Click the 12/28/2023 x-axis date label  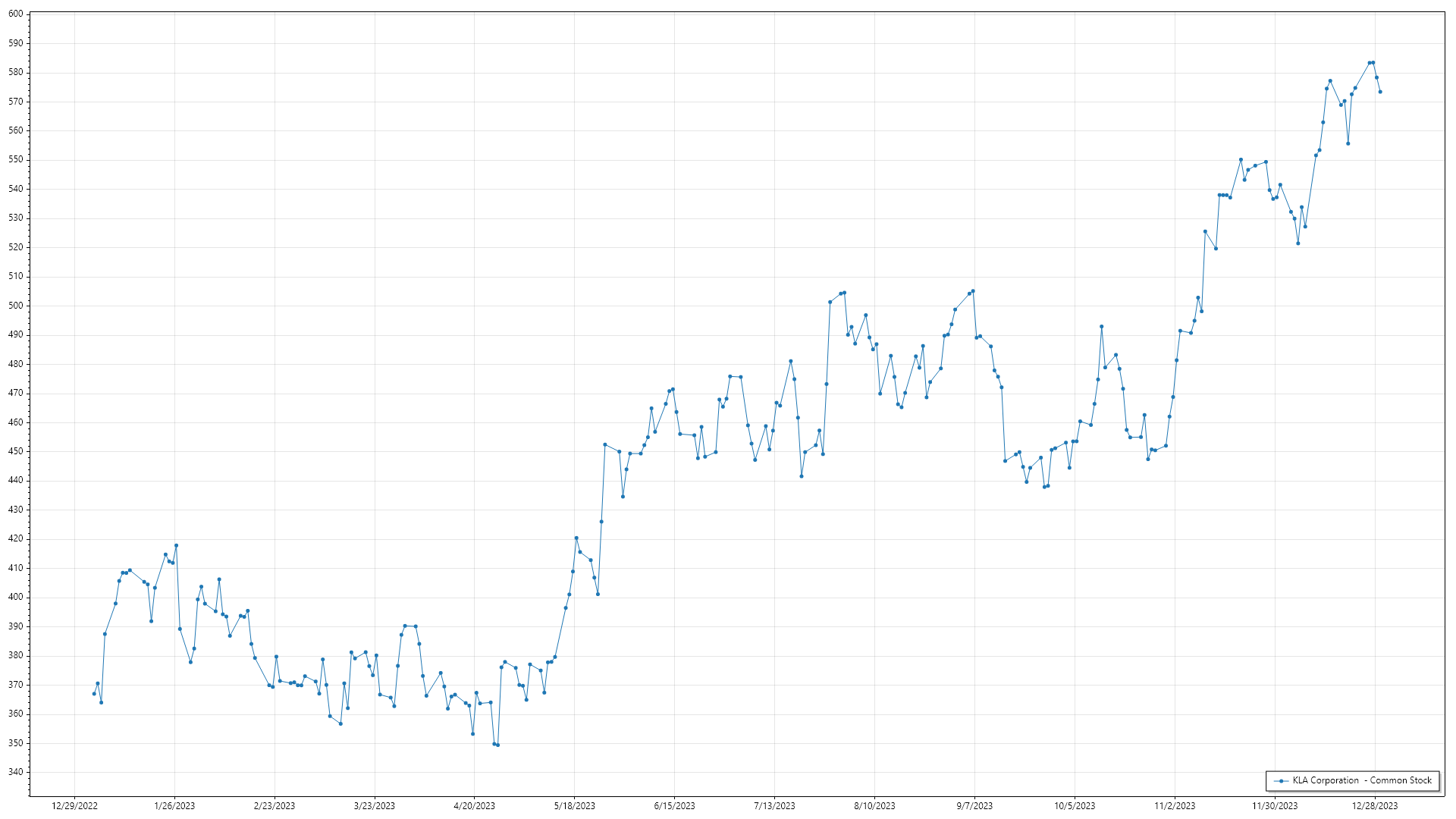point(1375,806)
